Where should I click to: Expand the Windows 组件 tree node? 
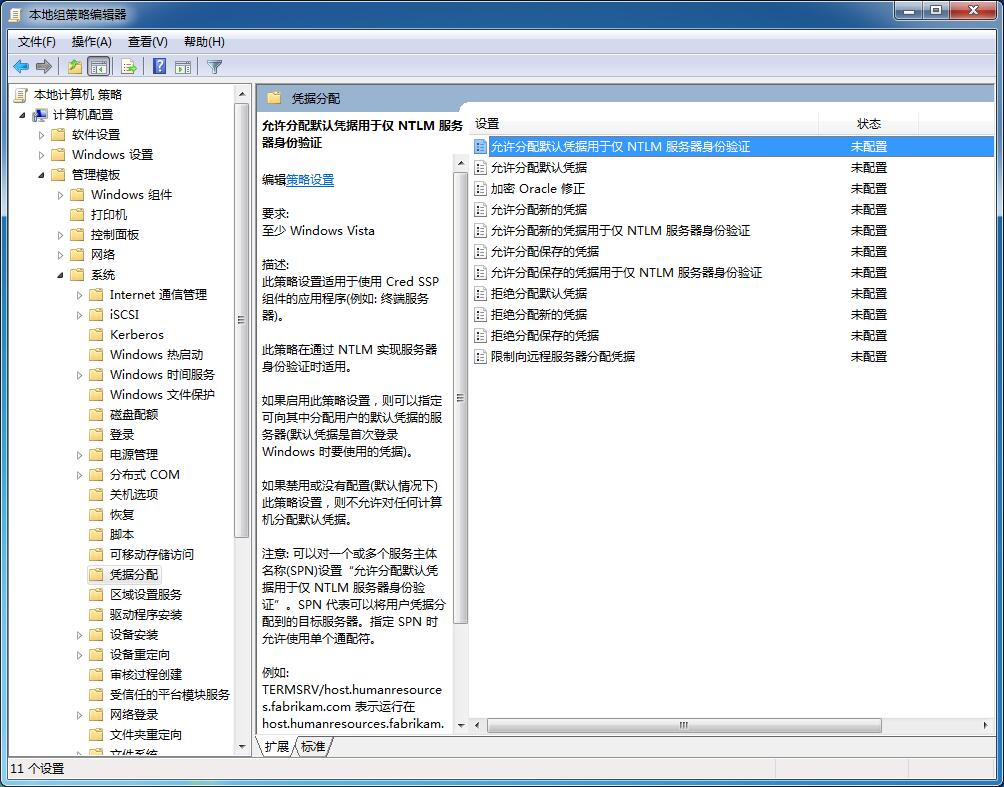[61, 195]
